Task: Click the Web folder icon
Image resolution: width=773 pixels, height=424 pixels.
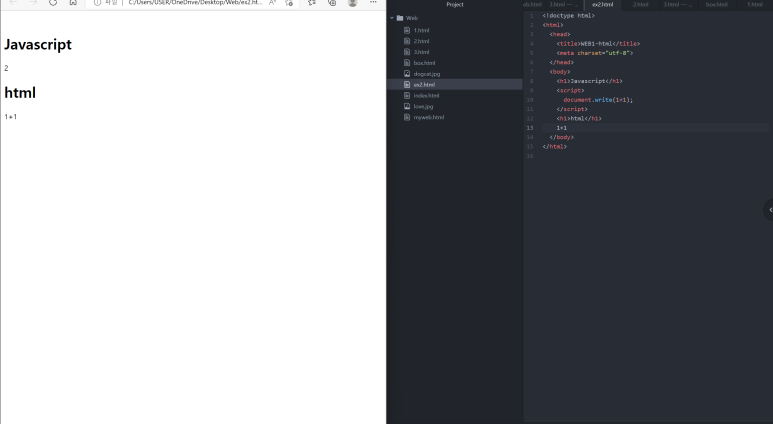Action: click(x=400, y=18)
